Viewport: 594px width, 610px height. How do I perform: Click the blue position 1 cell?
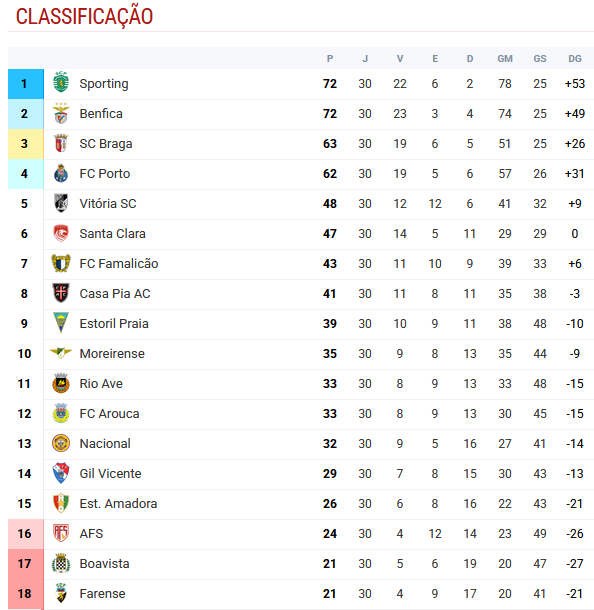26,84
